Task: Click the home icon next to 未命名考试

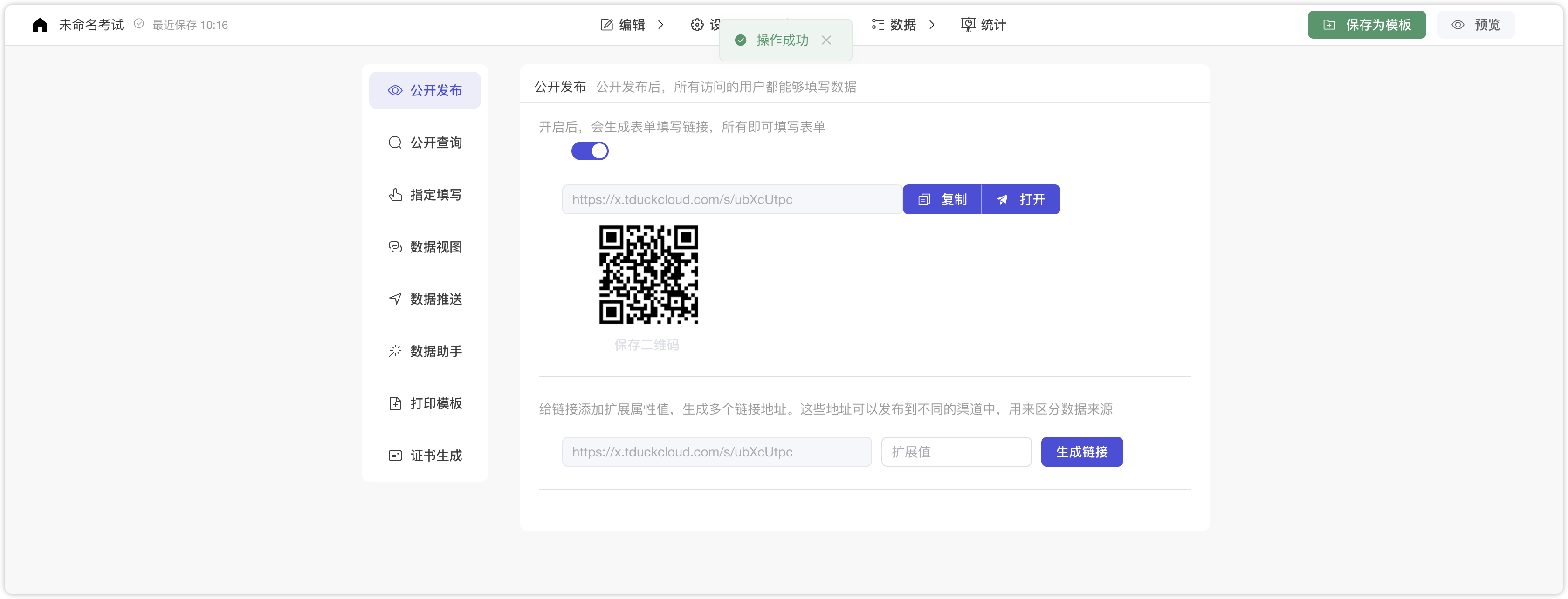Action: click(x=40, y=24)
